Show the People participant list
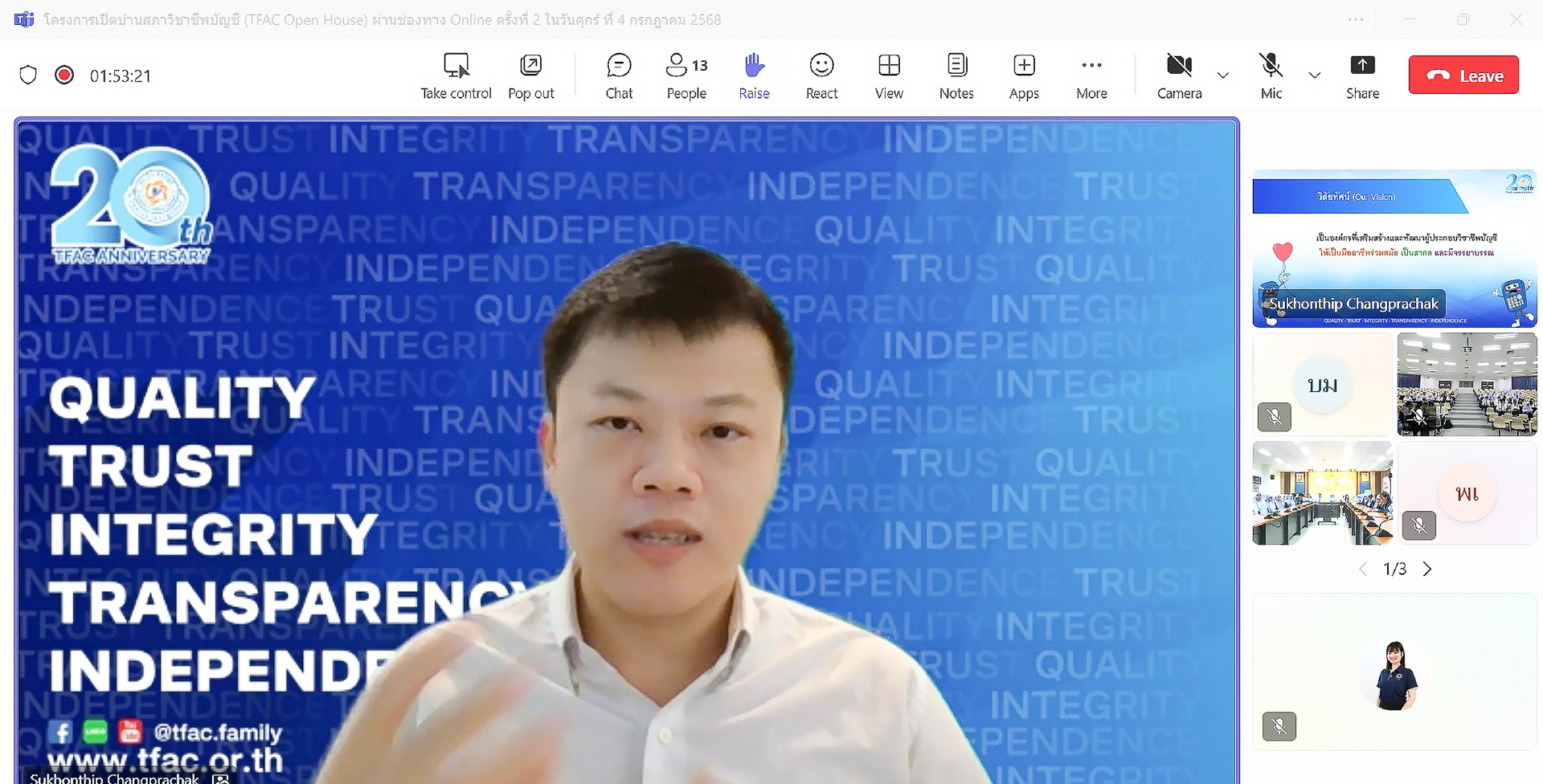Screen dimensions: 1543x784 tap(686, 76)
